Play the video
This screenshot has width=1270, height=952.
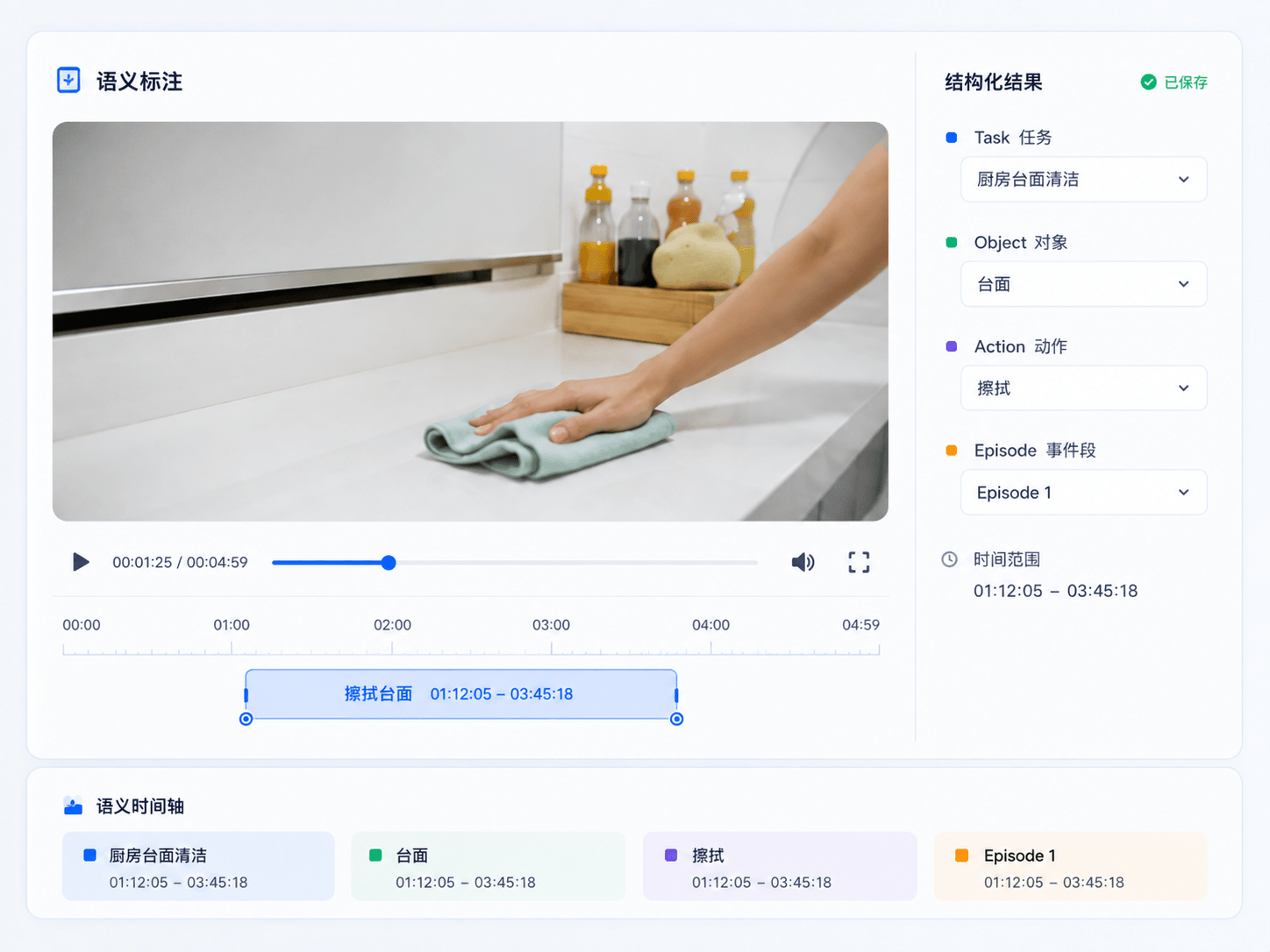(81, 562)
